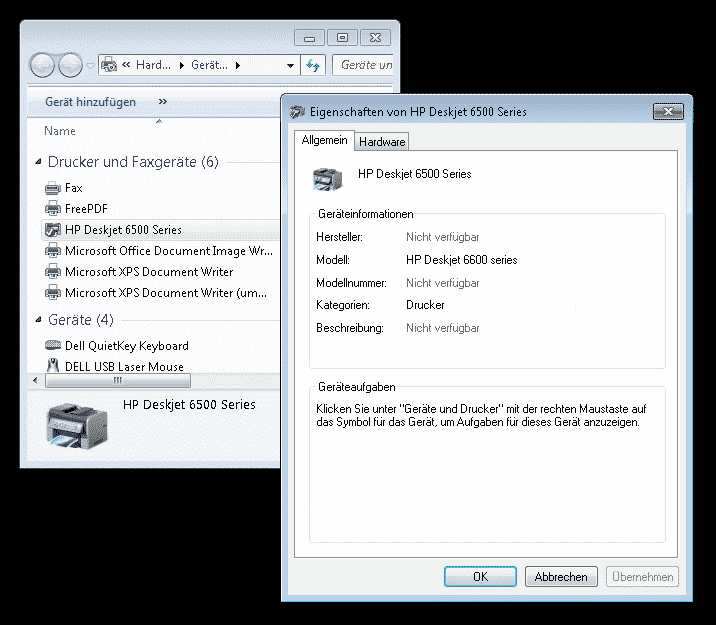Screen dimensions: 716x625
Task: Click HP Deskjet 6500 Series name in dialog
Action: [x=415, y=174]
